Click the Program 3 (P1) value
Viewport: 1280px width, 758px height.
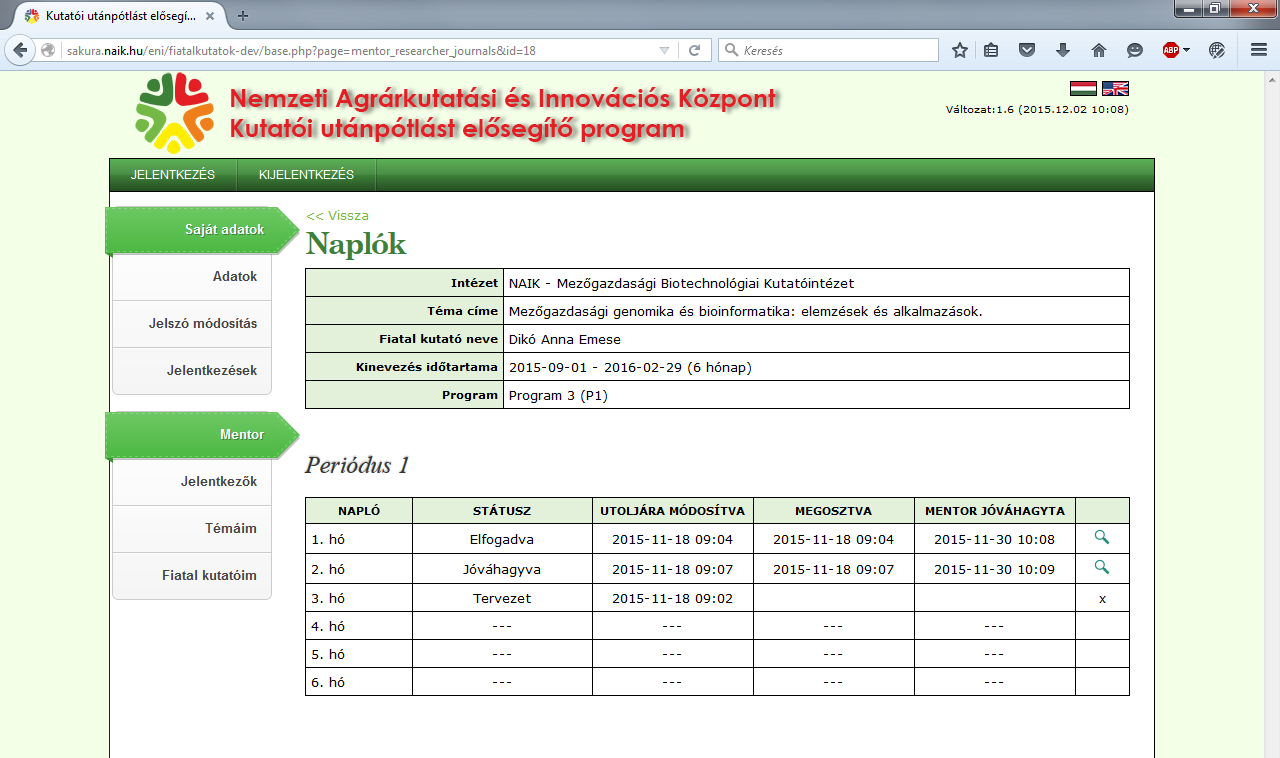tap(558, 395)
